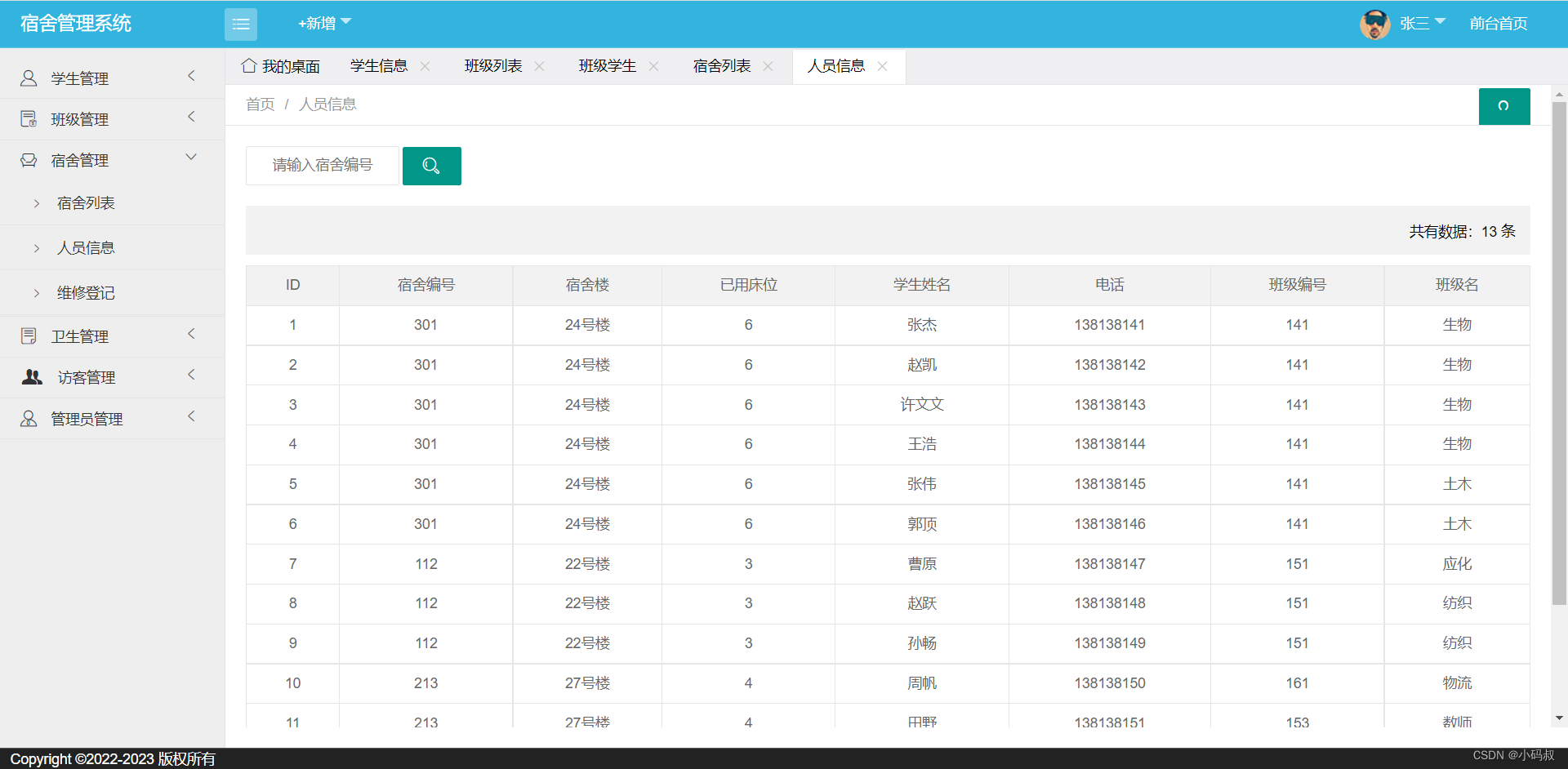This screenshot has height=769, width=1568.
Task: Close the 班级学生 tab
Action: click(654, 66)
